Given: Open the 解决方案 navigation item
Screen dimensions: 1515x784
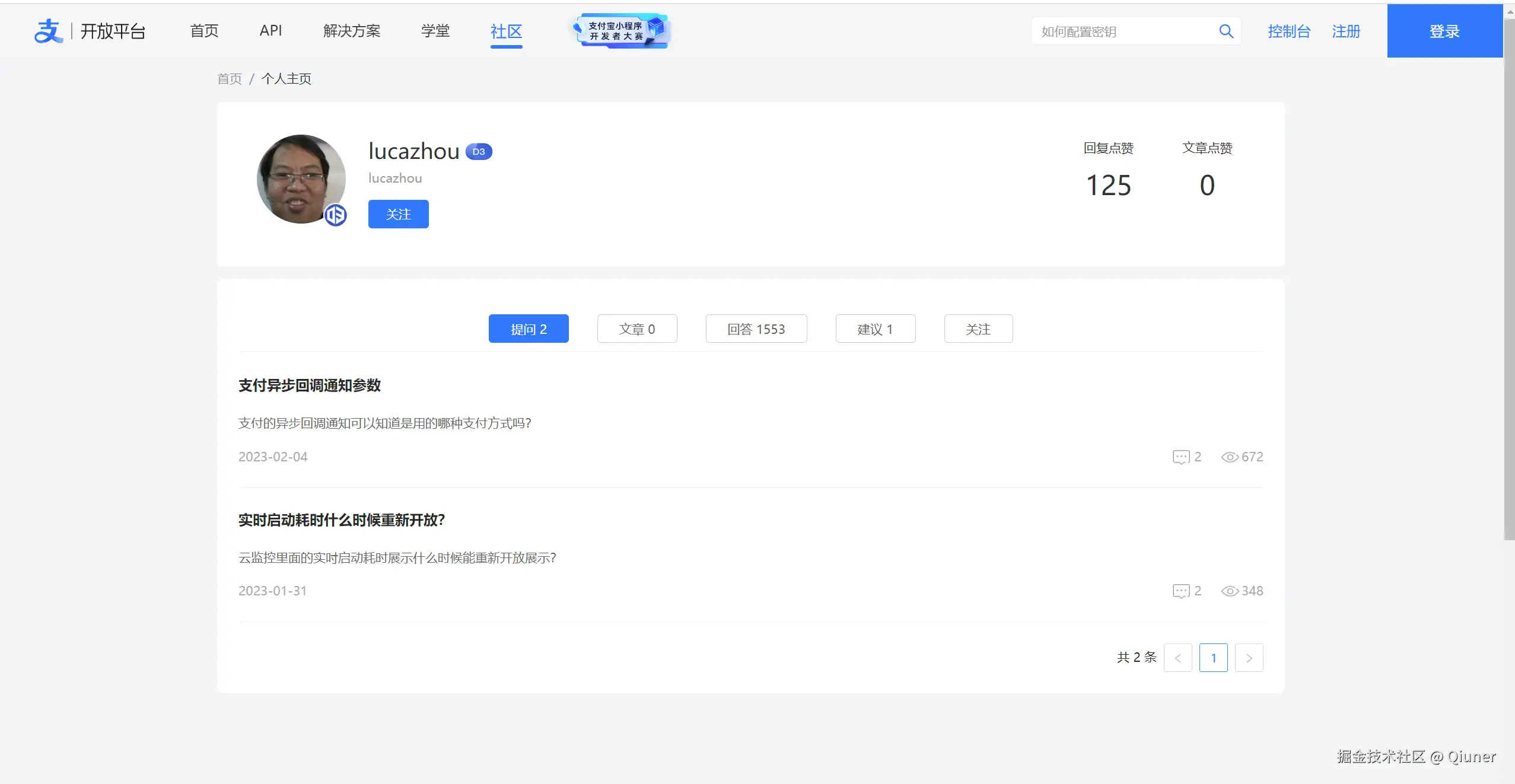Looking at the screenshot, I should tap(351, 31).
